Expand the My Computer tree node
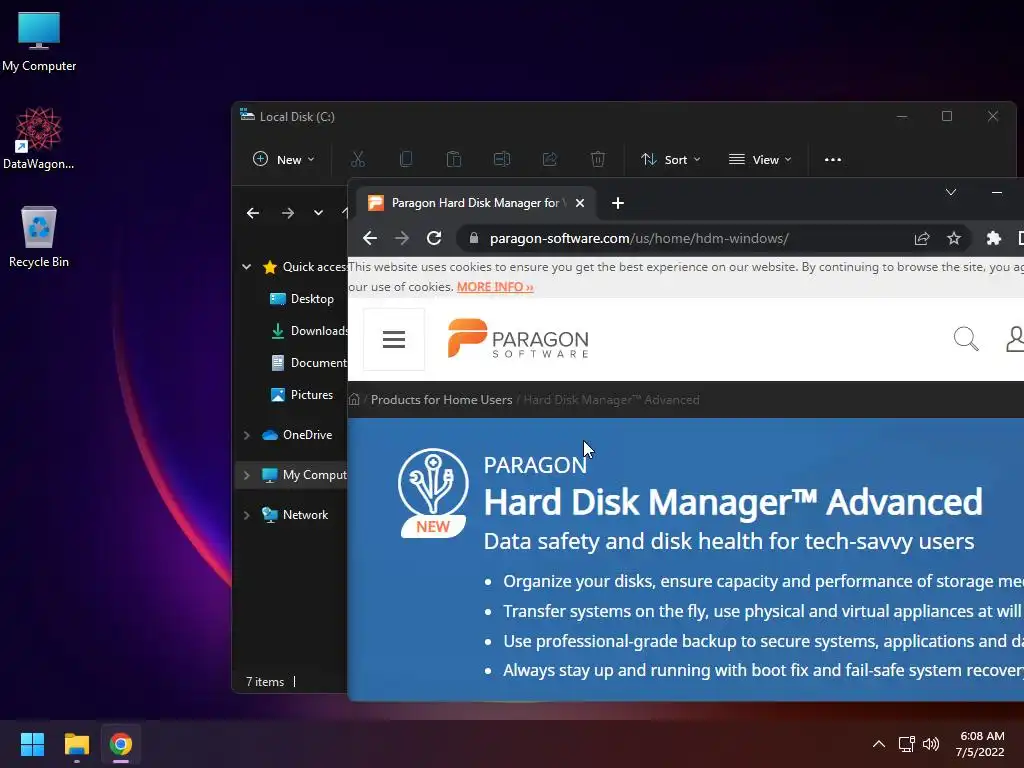This screenshot has height=768, width=1024. [246, 475]
